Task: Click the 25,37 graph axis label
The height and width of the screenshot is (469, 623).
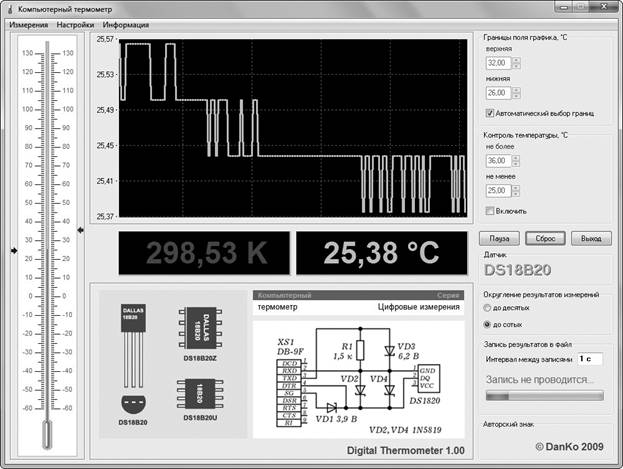Action: coord(105,216)
